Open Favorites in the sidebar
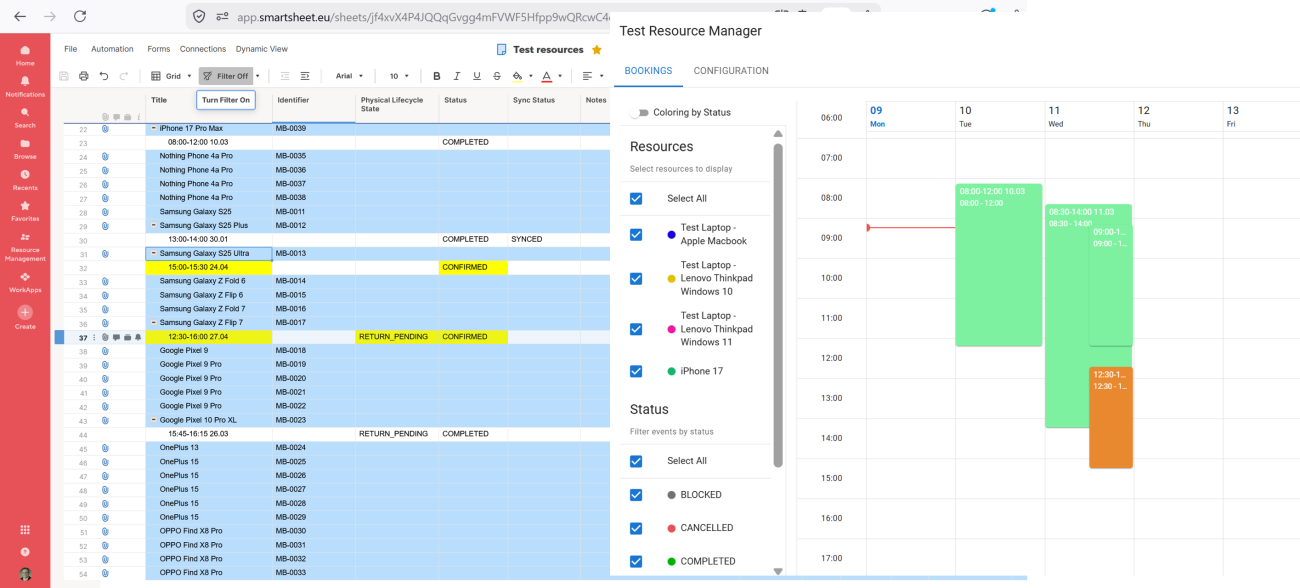 click(25, 210)
